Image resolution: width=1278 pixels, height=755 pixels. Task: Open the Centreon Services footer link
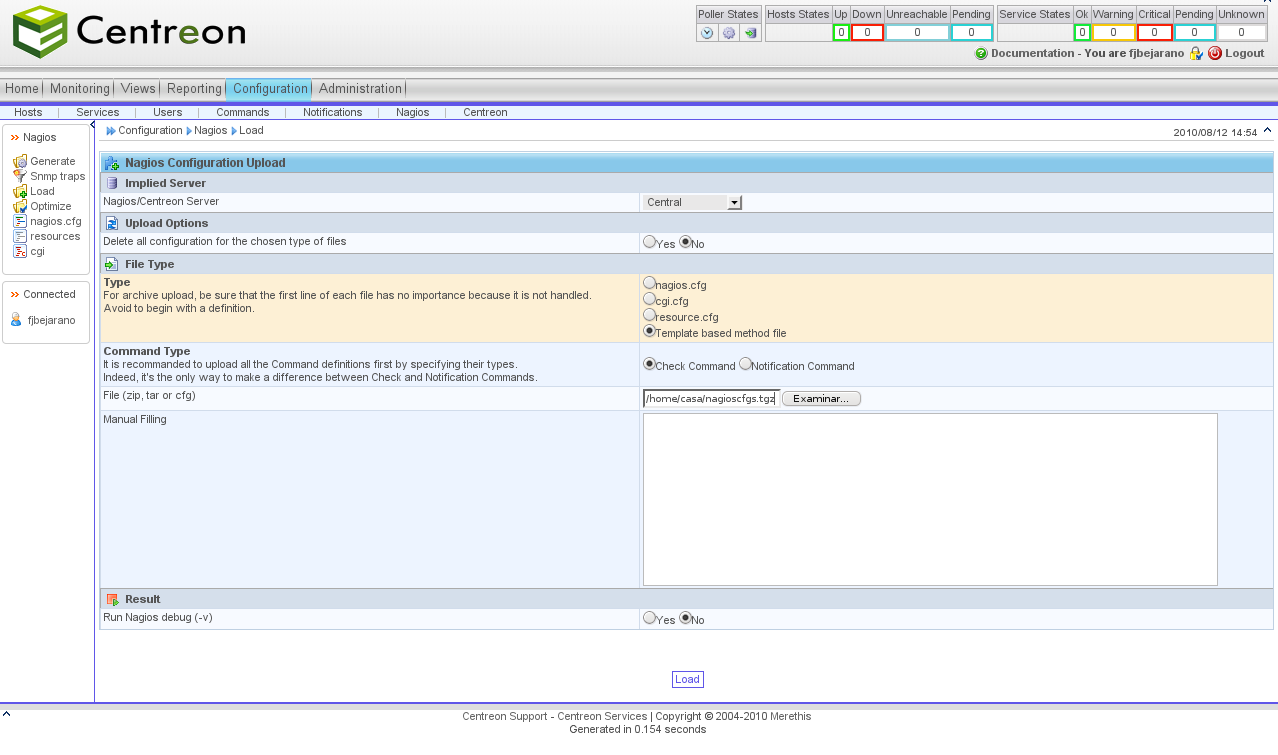[602, 717]
